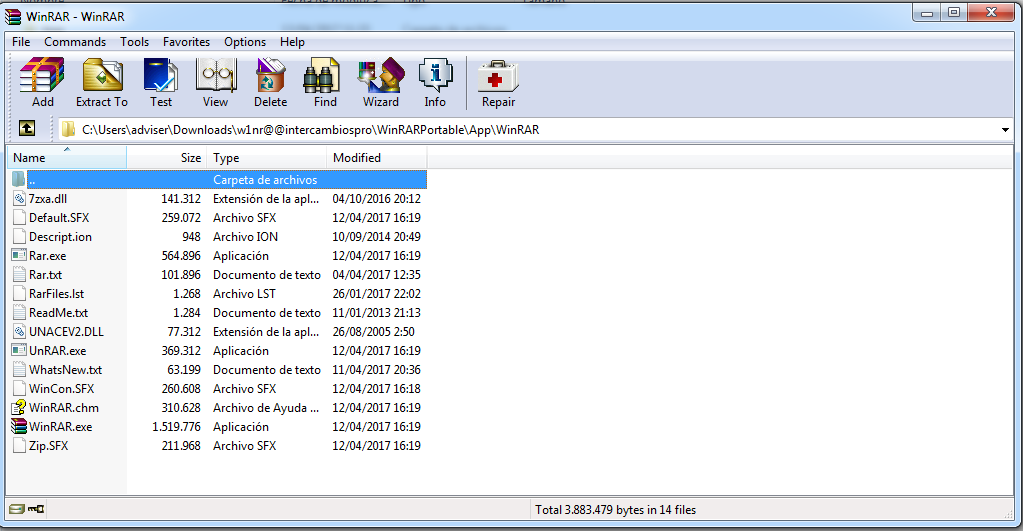
Task: Run the Test archive tool
Action: (160, 74)
